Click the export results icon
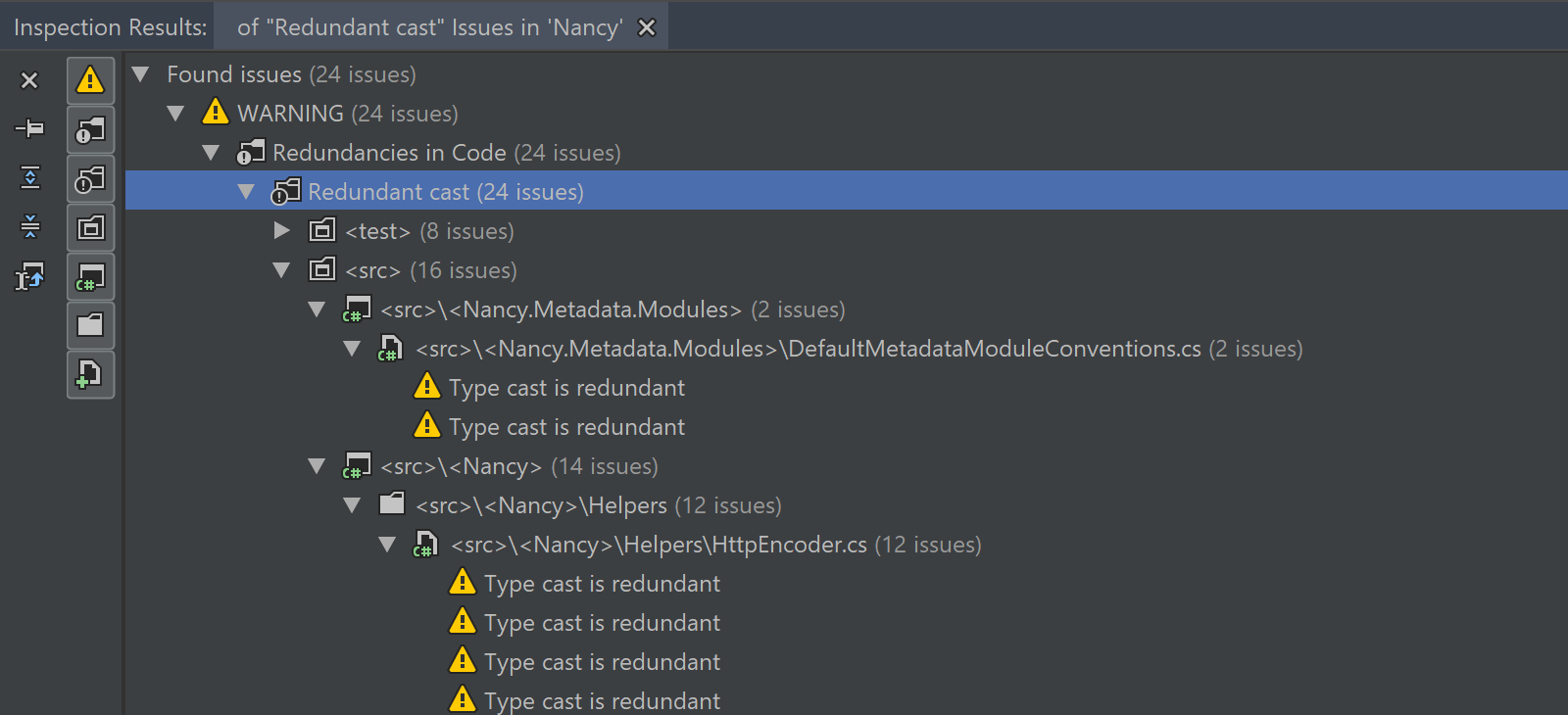 coord(30,277)
